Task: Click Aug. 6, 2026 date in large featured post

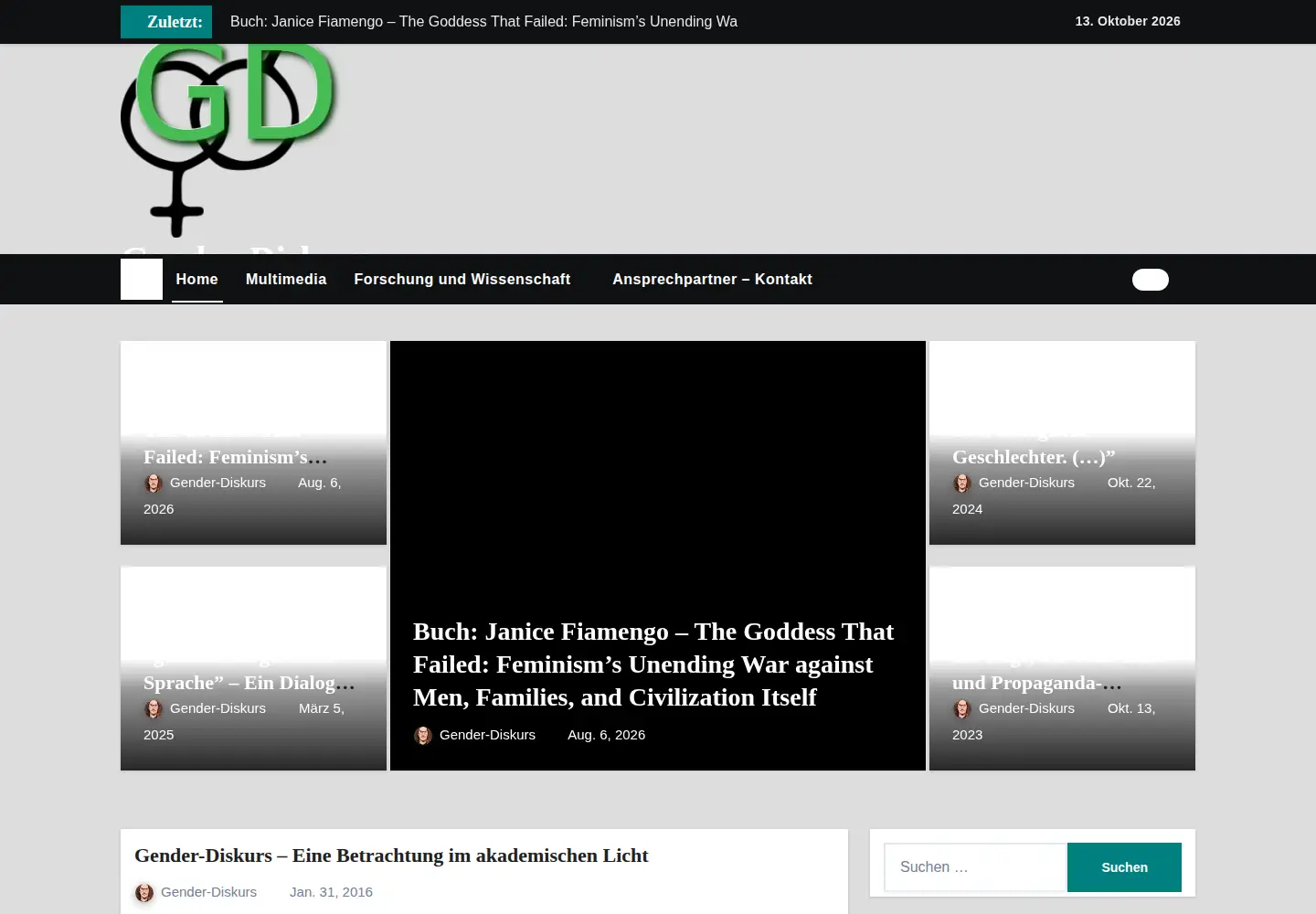Action: point(606,735)
